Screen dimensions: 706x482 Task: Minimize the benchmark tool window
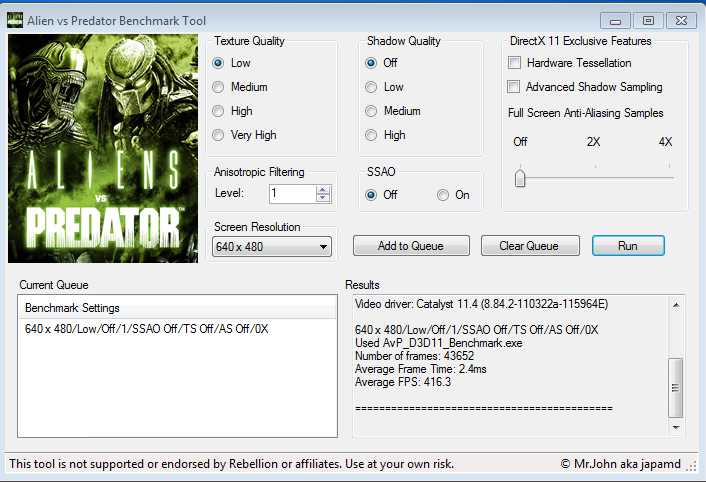[x=615, y=21]
